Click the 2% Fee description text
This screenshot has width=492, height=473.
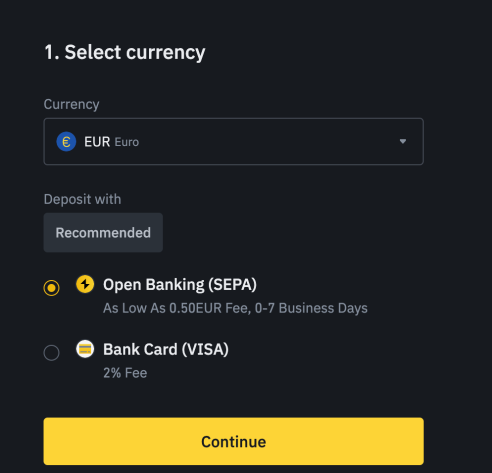click(x=125, y=373)
